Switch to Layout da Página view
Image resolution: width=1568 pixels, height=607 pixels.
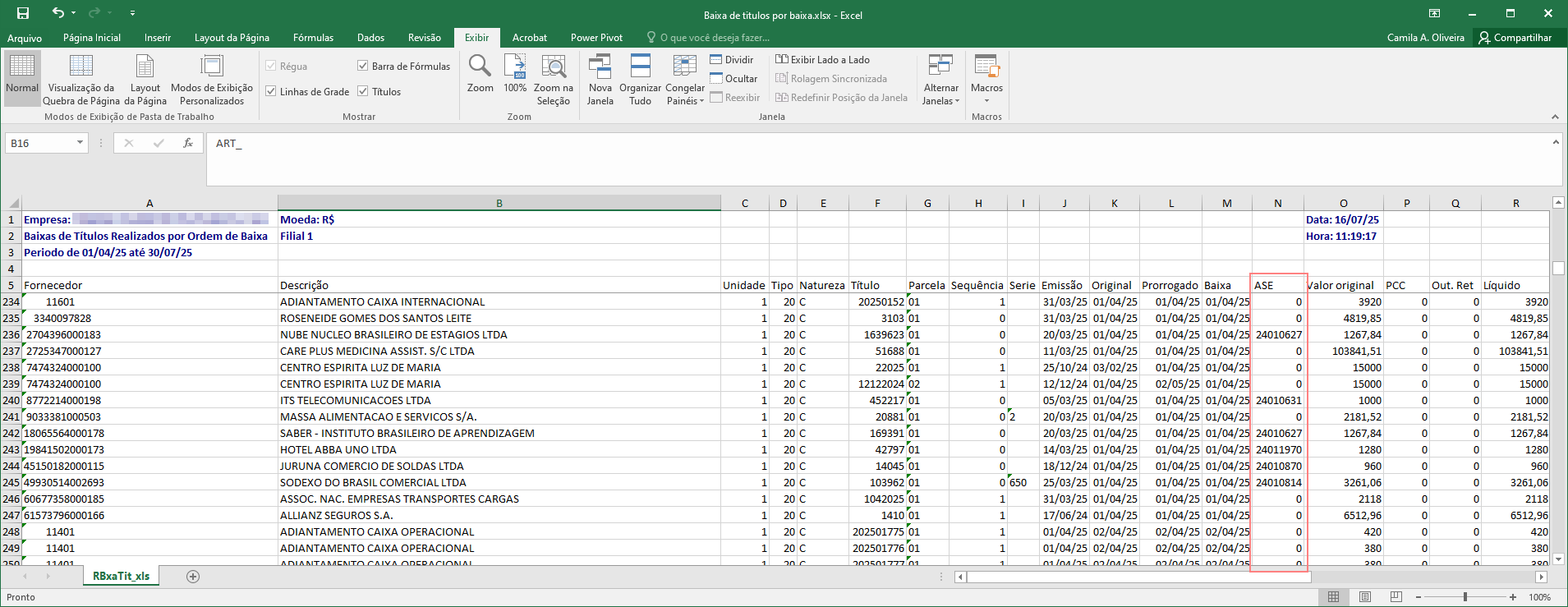click(x=145, y=79)
